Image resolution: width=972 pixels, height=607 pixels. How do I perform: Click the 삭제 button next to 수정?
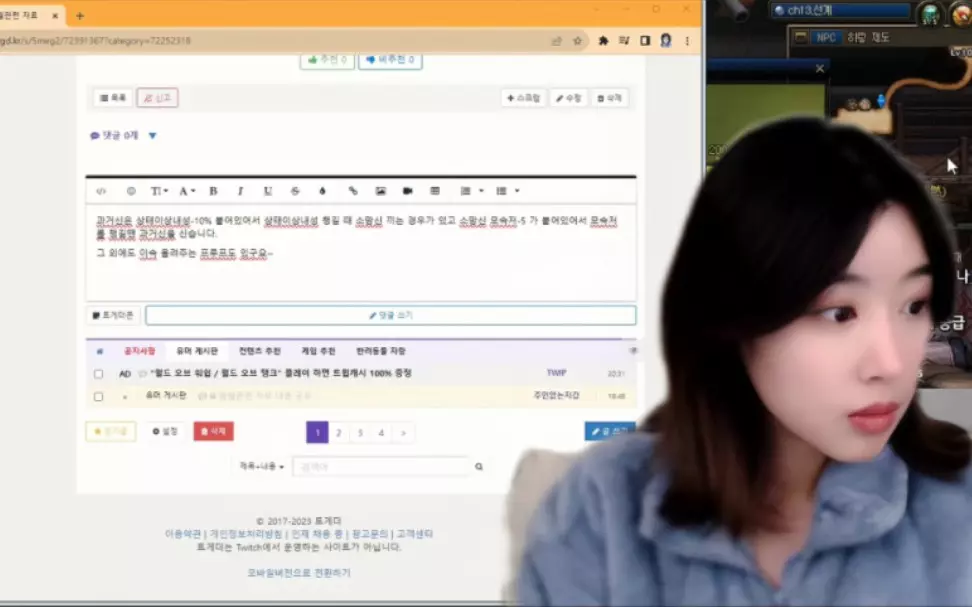pyautogui.click(x=609, y=98)
